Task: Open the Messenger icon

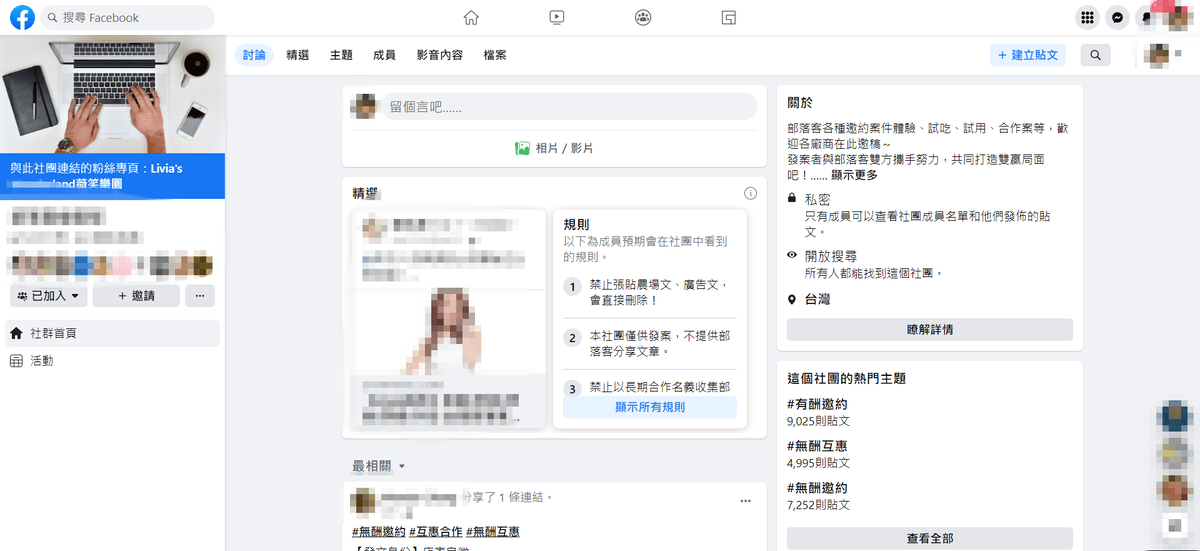Action: point(1118,17)
